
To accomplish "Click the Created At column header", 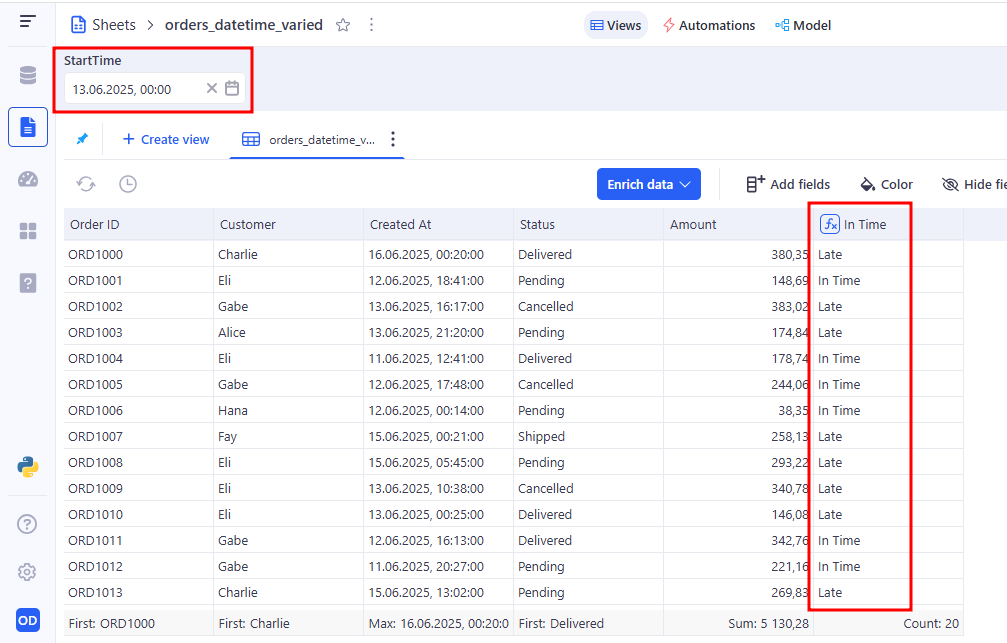I will click(x=439, y=224).
